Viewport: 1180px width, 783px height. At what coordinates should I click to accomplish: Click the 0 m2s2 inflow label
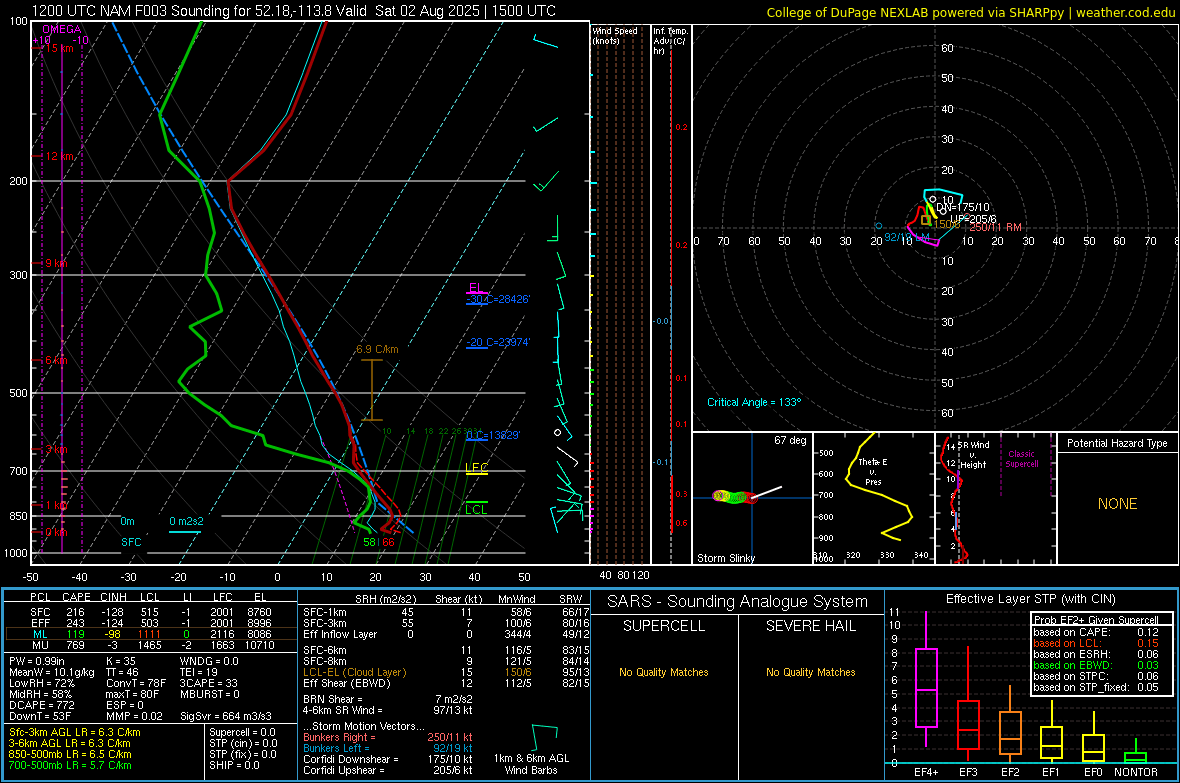186,521
